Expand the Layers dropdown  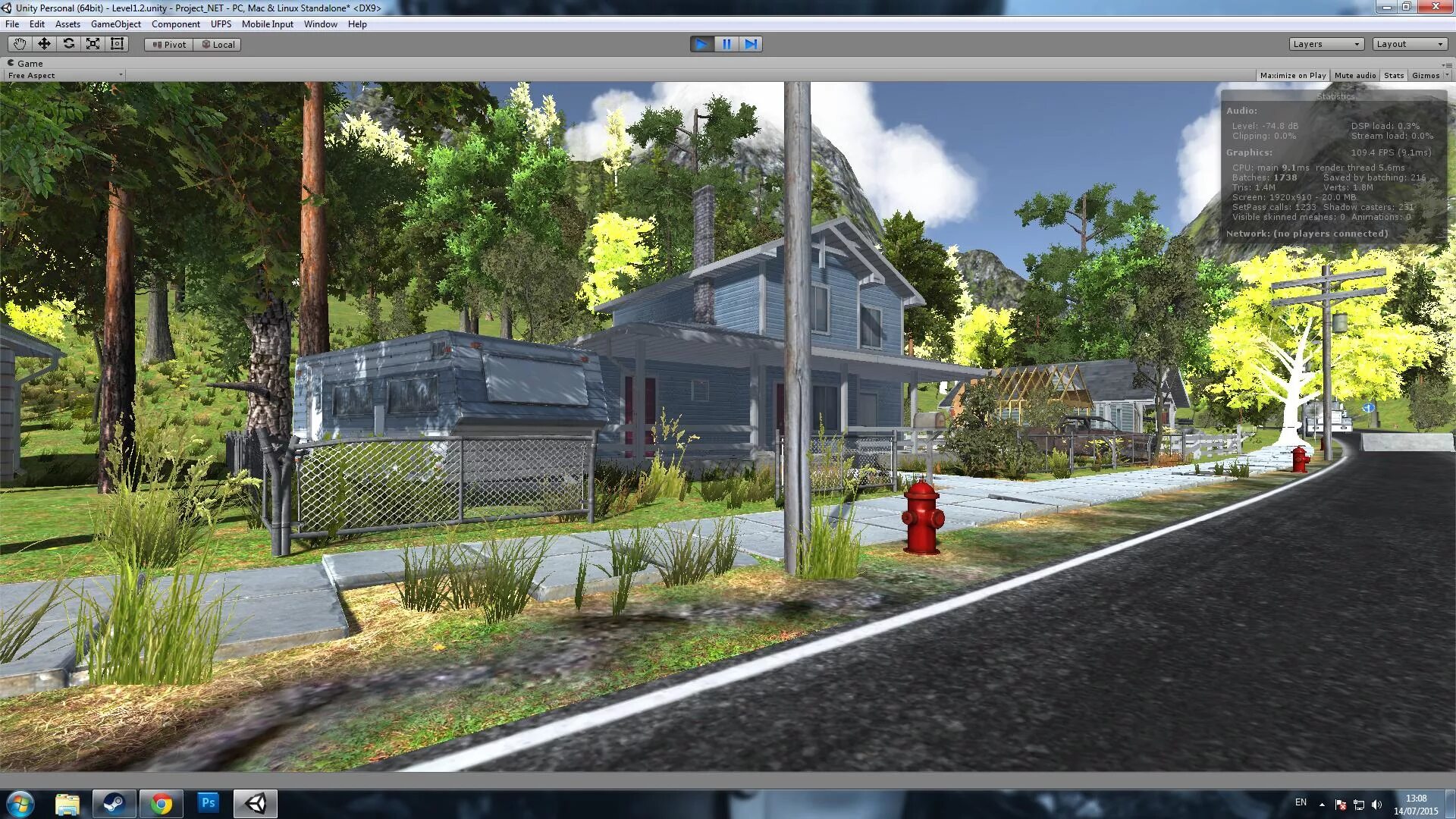pos(1326,44)
